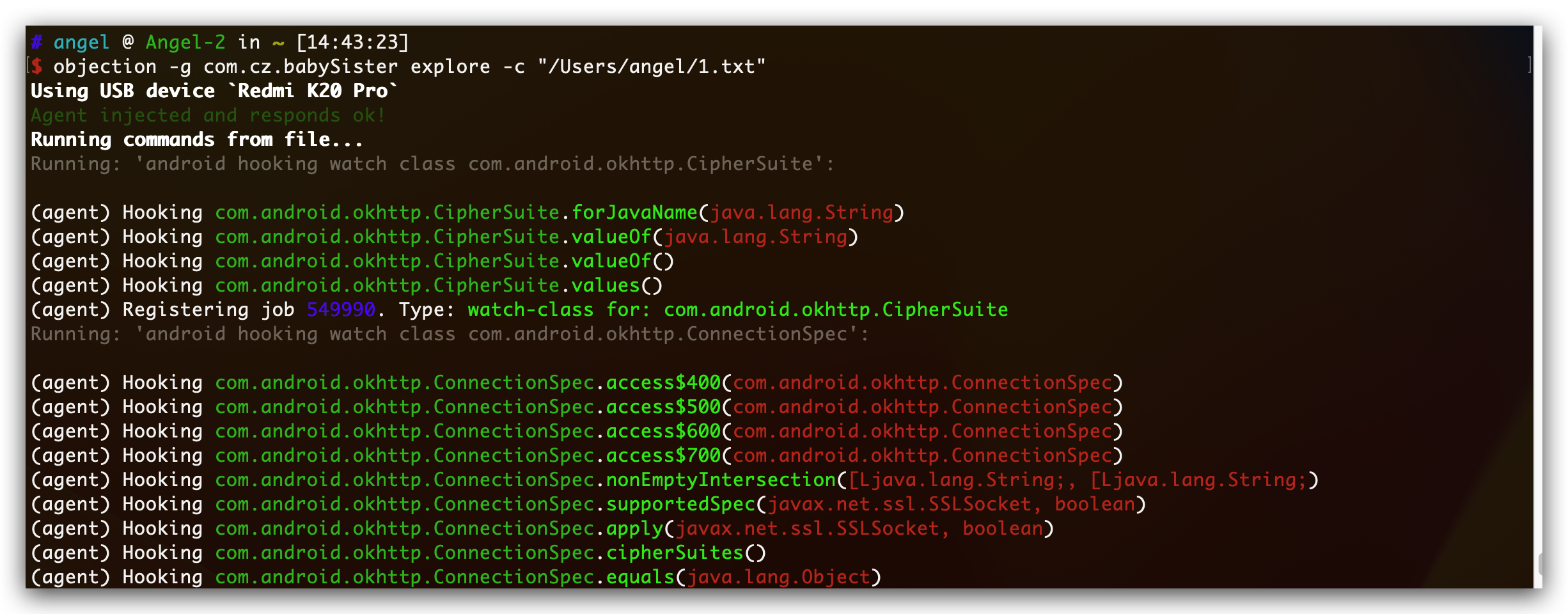This screenshot has width=1568, height=614.
Task: Click the scrollbar thumb at right edge
Action: (x=1541, y=565)
